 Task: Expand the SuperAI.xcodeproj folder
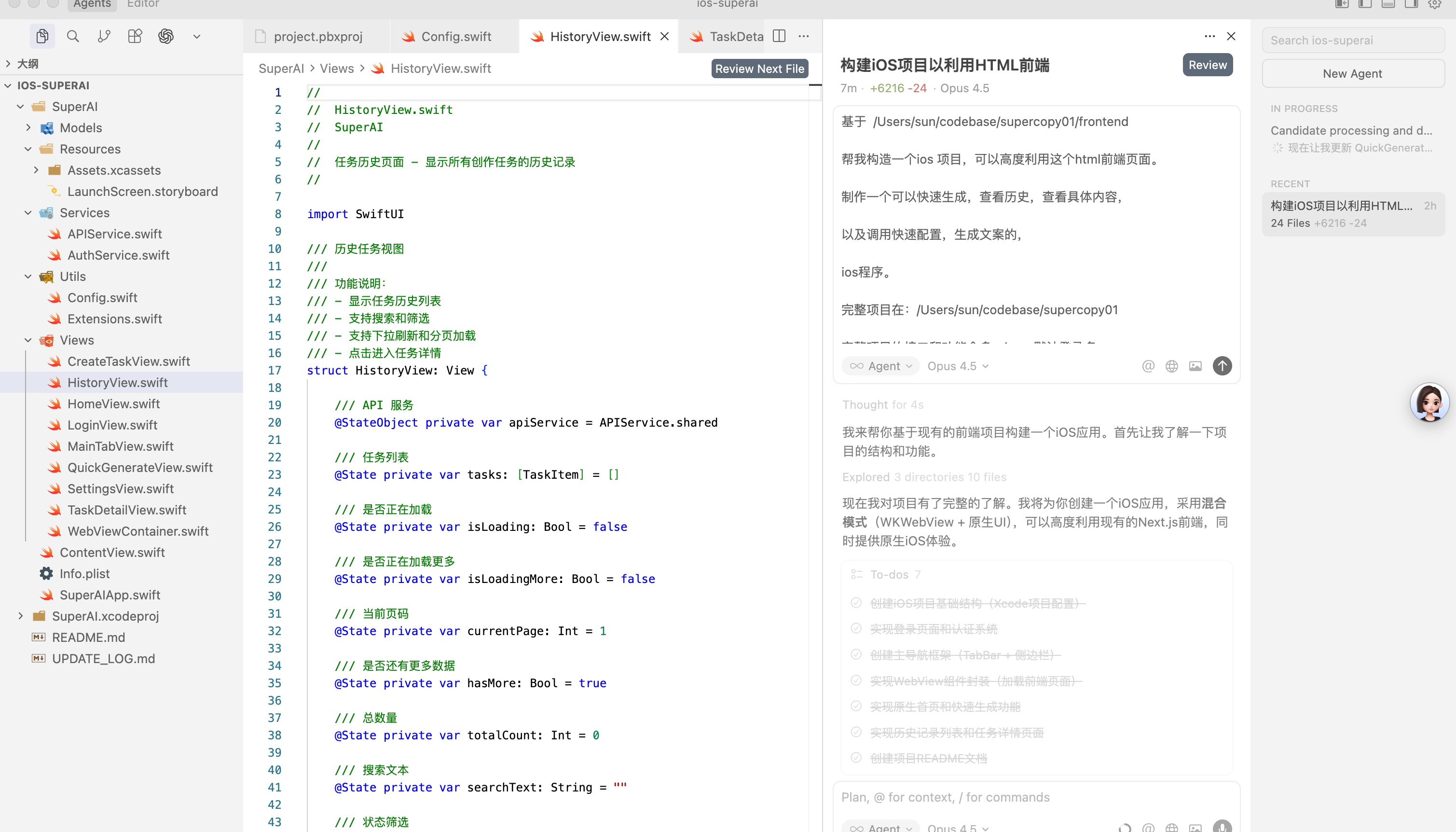(21, 616)
